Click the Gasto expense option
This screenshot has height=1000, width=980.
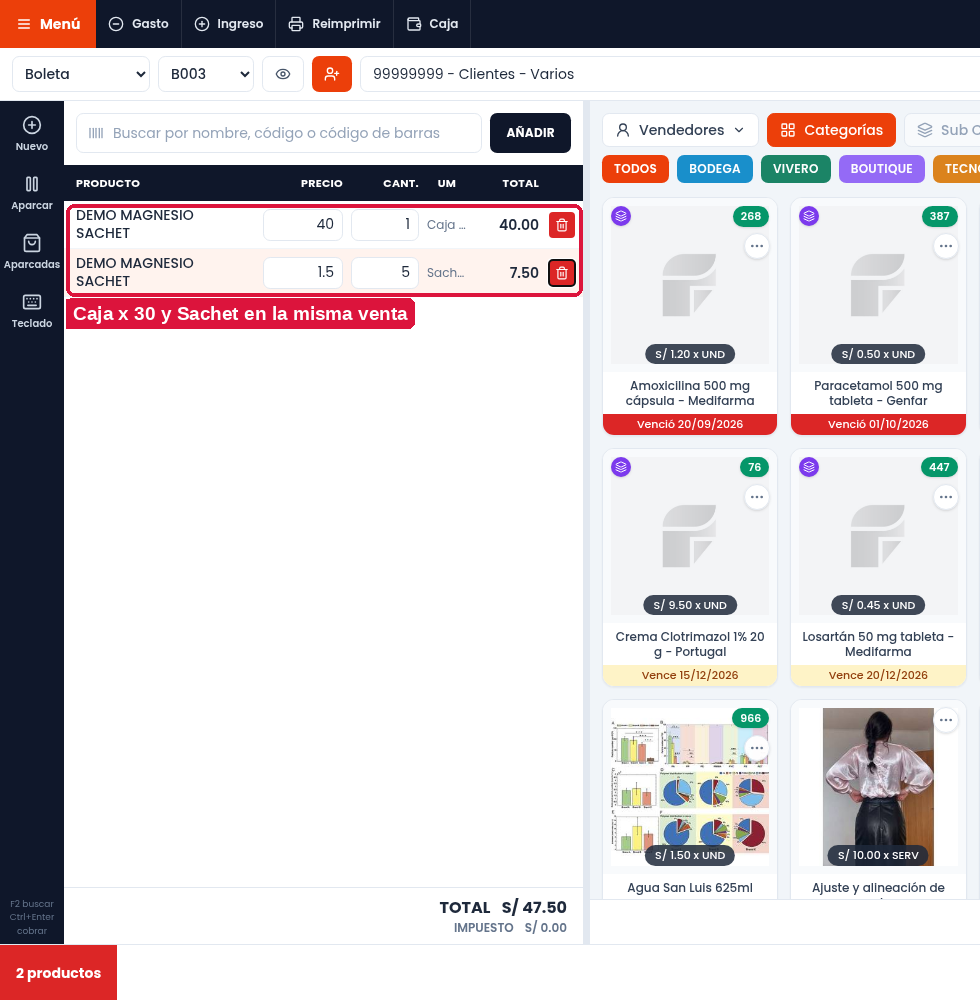pos(138,24)
